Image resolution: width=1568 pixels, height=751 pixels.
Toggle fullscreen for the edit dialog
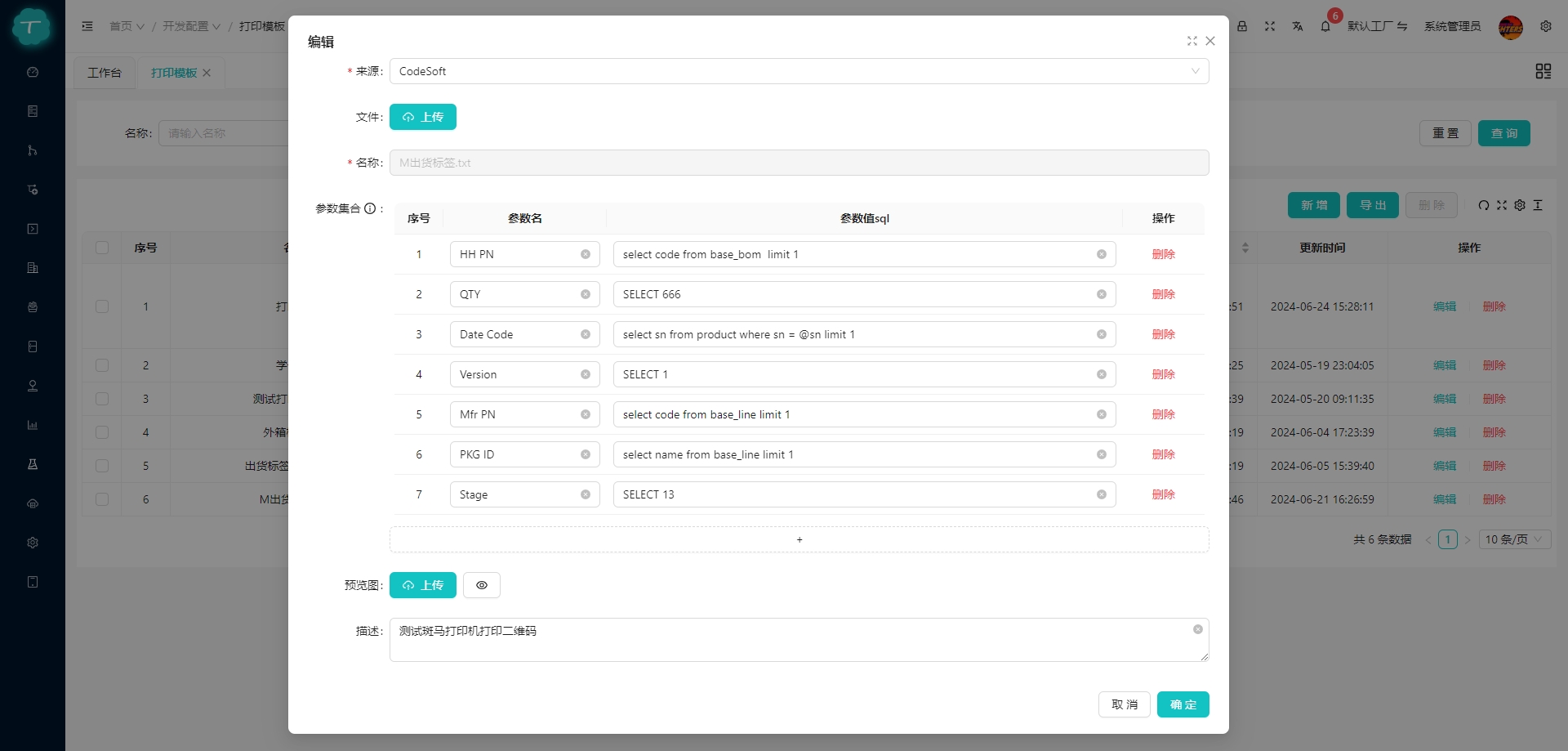(1192, 41)
